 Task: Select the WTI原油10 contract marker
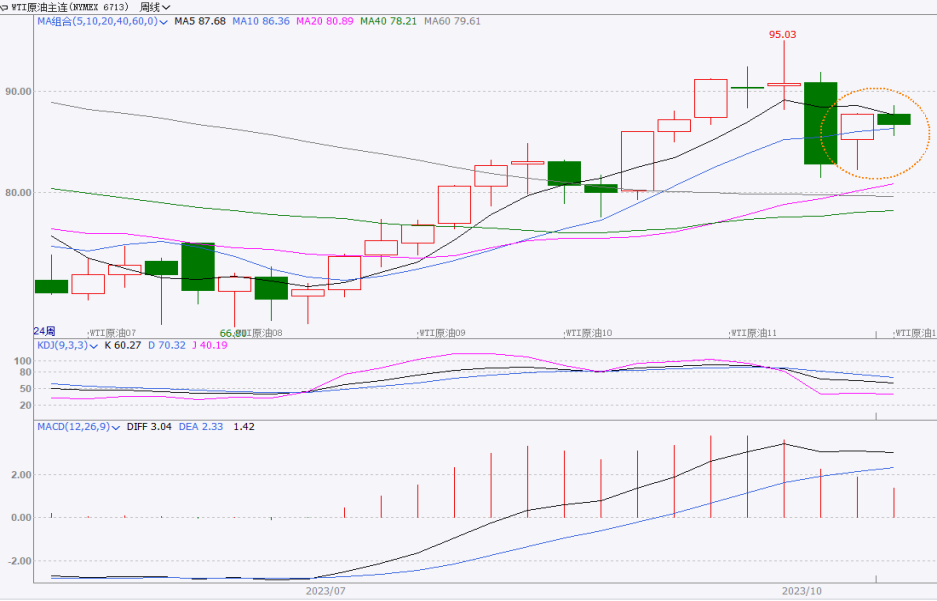[589, 332]
